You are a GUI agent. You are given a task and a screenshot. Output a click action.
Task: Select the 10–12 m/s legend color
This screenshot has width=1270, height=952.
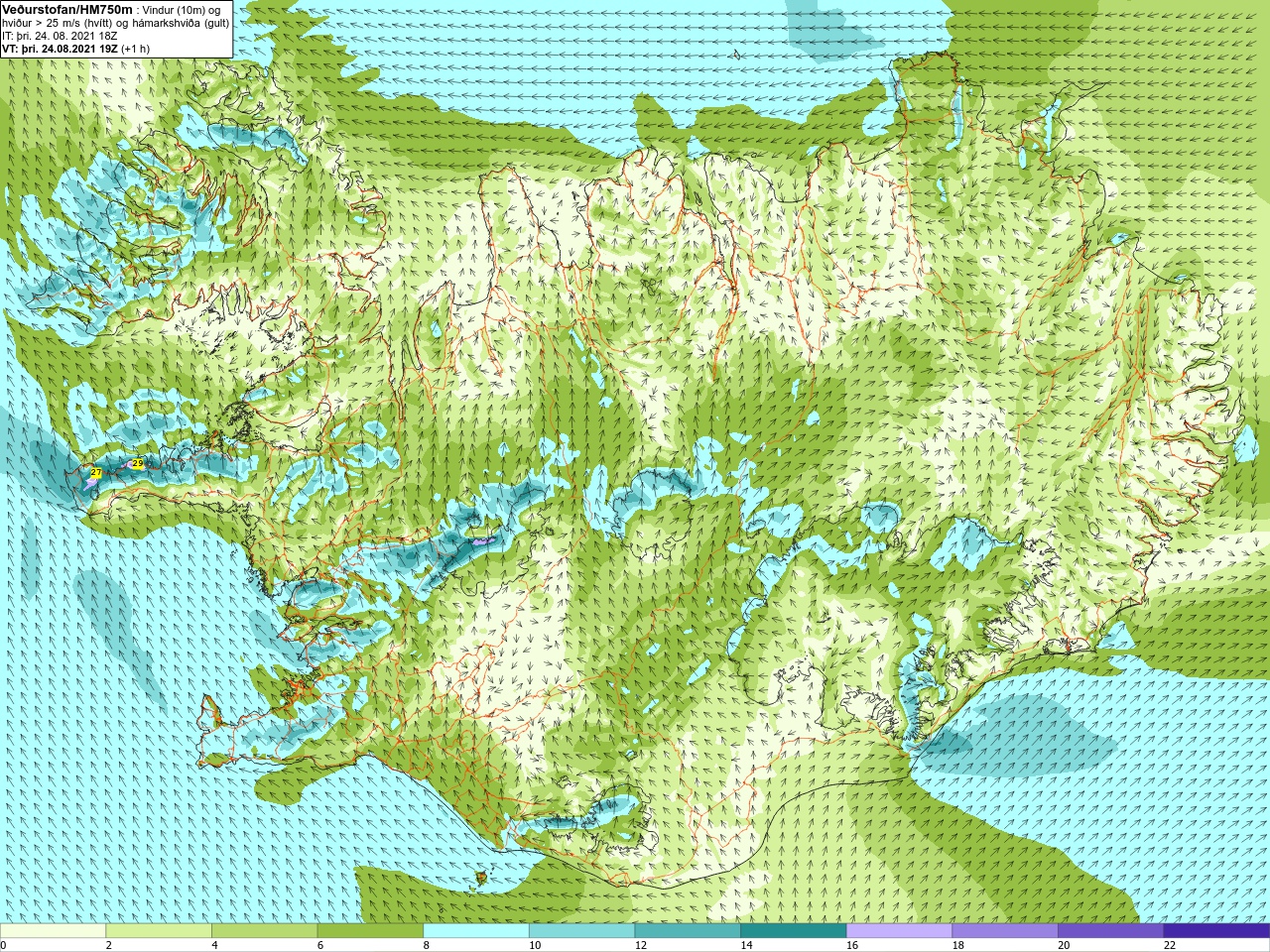coord(581,931)
